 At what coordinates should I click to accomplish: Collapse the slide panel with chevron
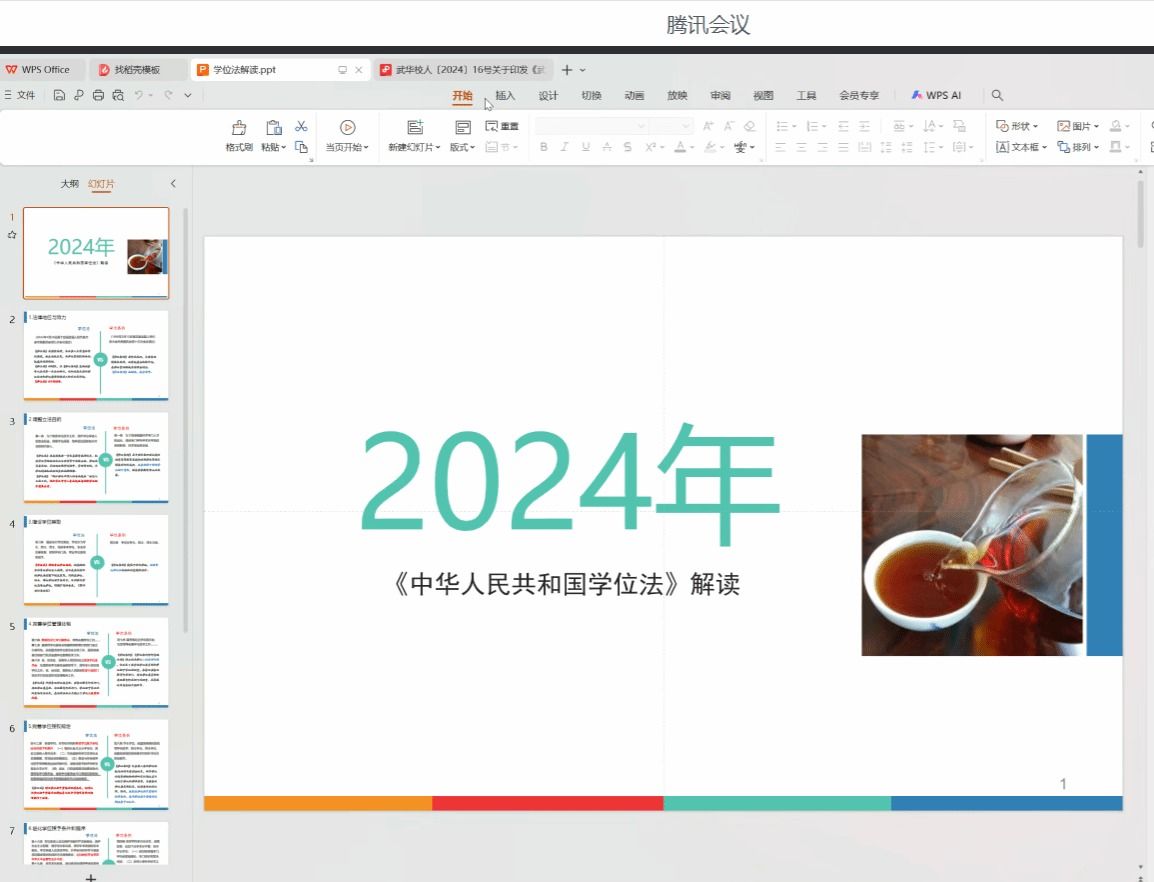point(173,183)
